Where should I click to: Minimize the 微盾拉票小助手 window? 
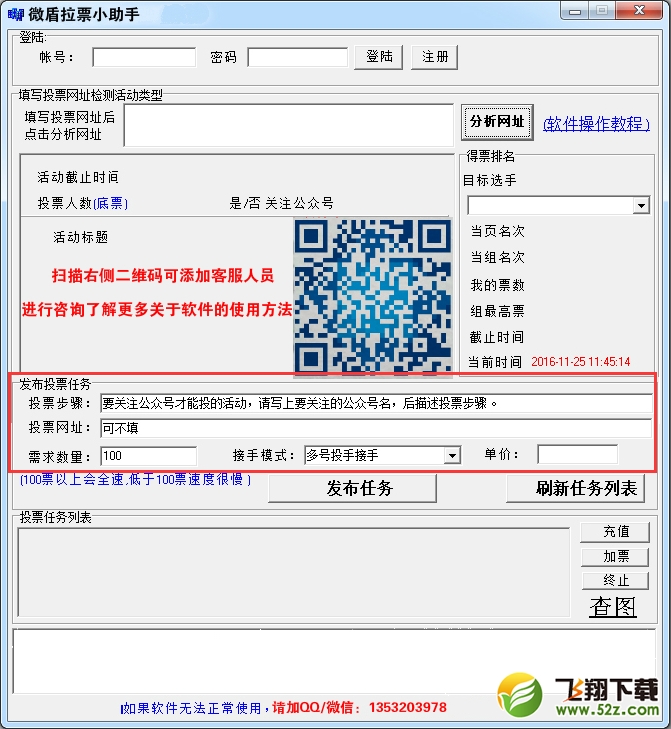[575, 11]
